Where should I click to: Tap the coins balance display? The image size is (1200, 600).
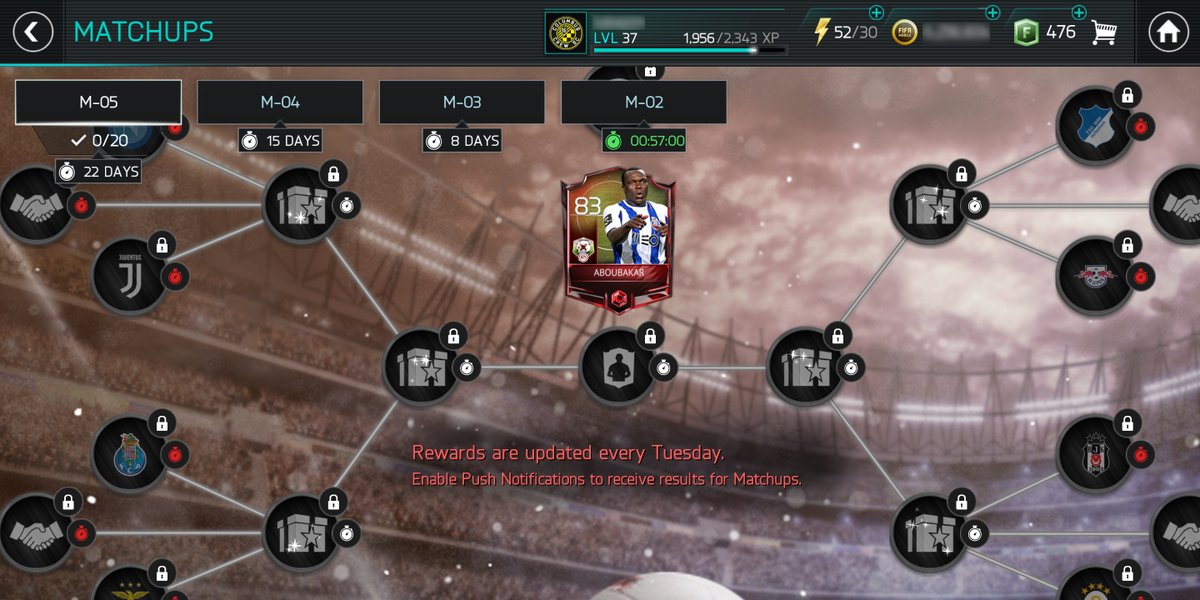point(940,32)
